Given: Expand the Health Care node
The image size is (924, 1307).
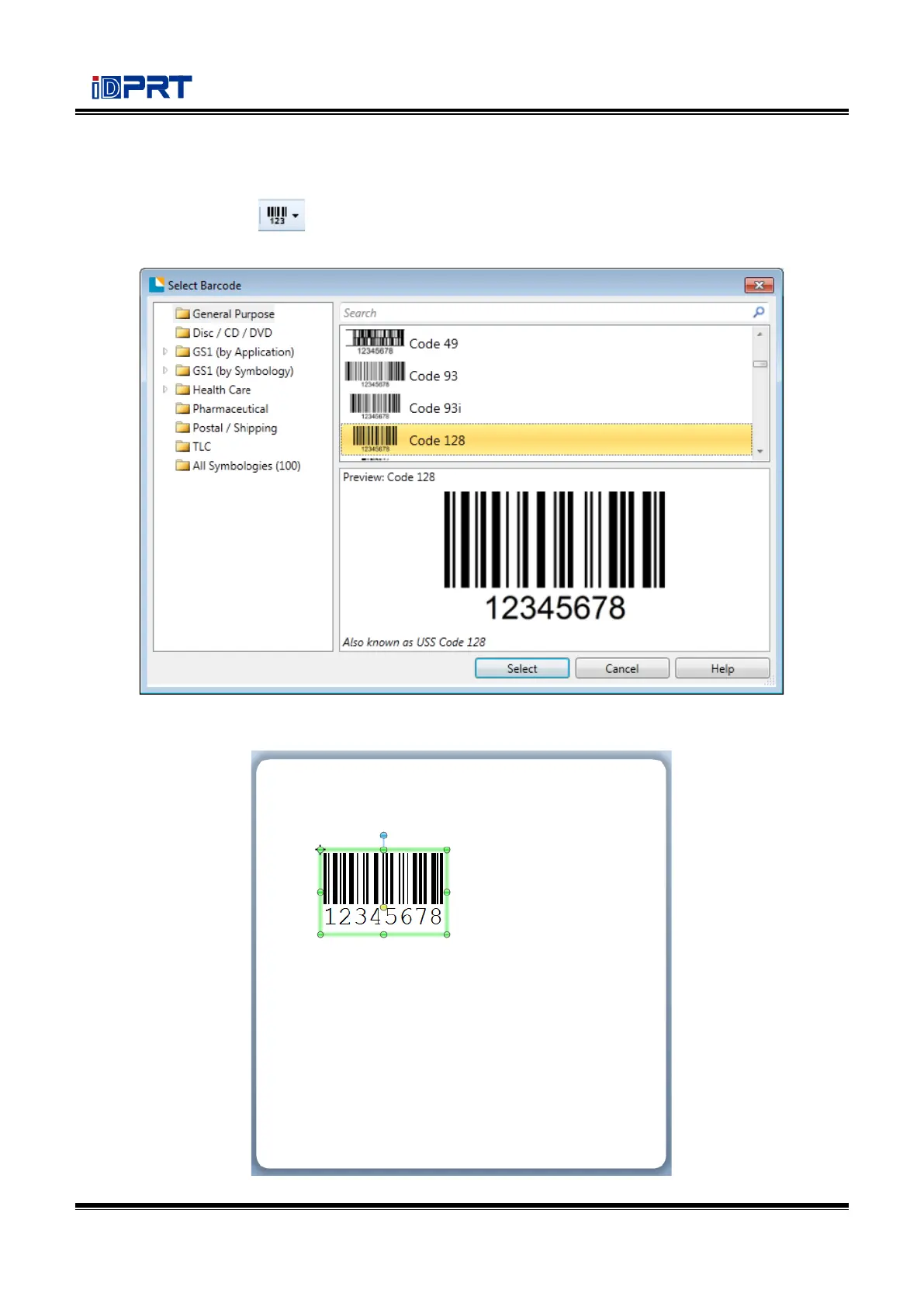Looking at the screenshot, I should point(165,390).
